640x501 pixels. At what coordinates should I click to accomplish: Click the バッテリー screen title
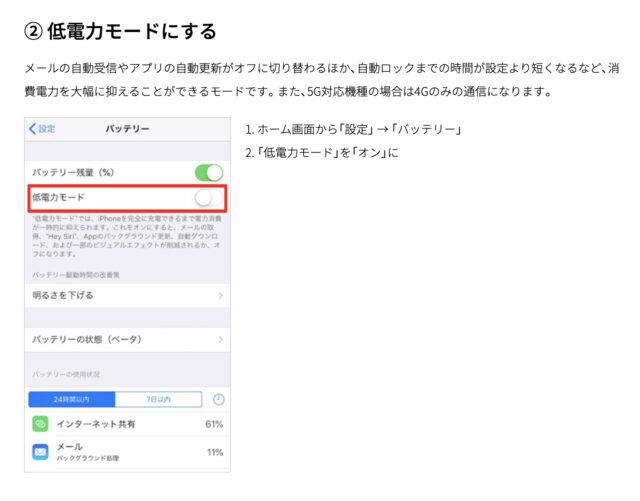127,129
